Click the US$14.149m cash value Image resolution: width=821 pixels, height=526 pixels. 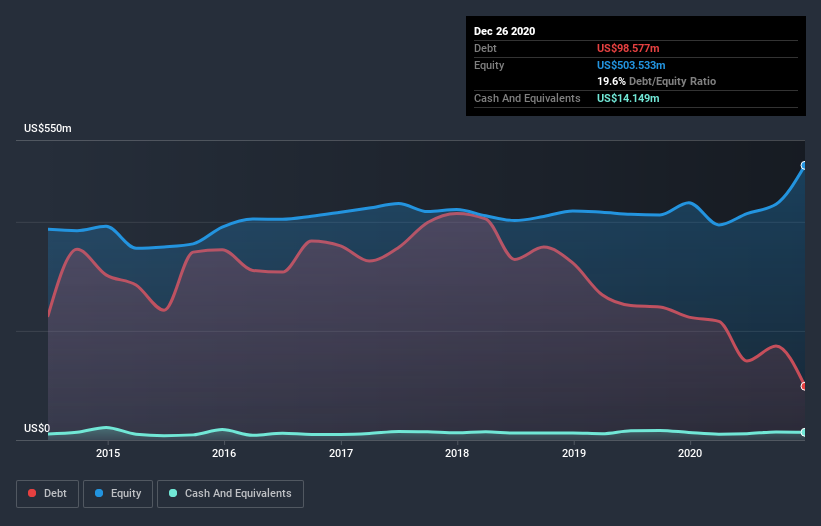coord(628,98)
